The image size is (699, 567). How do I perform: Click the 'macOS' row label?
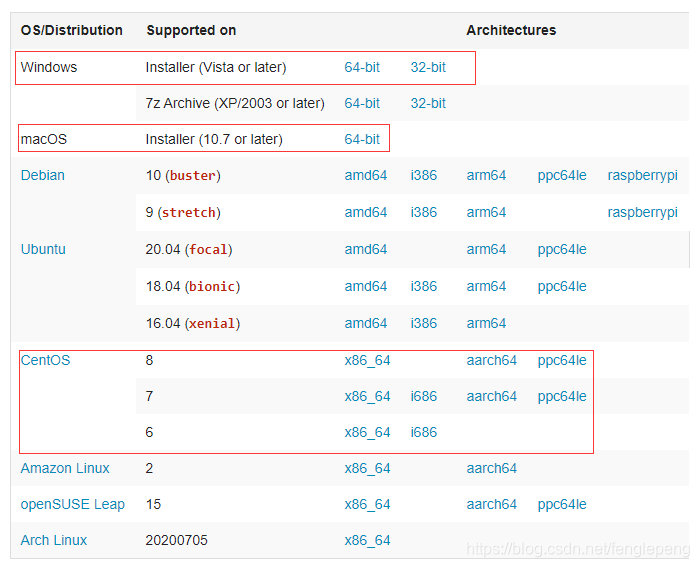pos(44,140)
